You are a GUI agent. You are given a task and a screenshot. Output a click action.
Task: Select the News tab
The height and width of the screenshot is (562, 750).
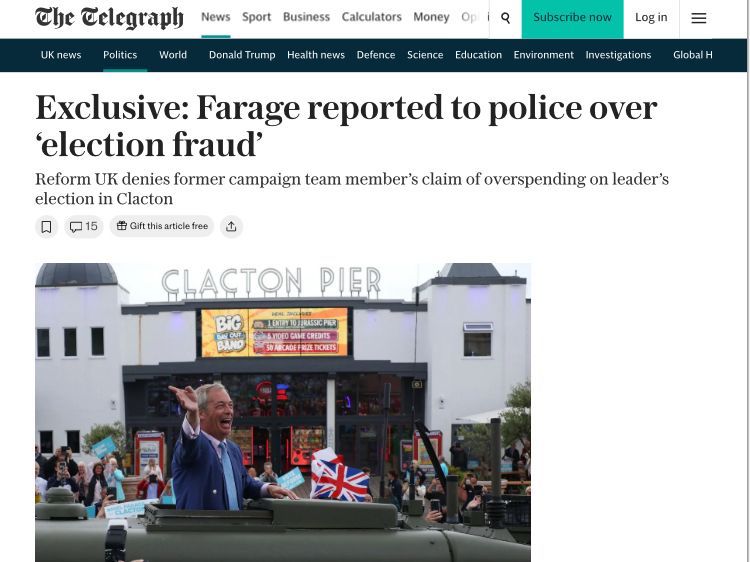point(216,17)
